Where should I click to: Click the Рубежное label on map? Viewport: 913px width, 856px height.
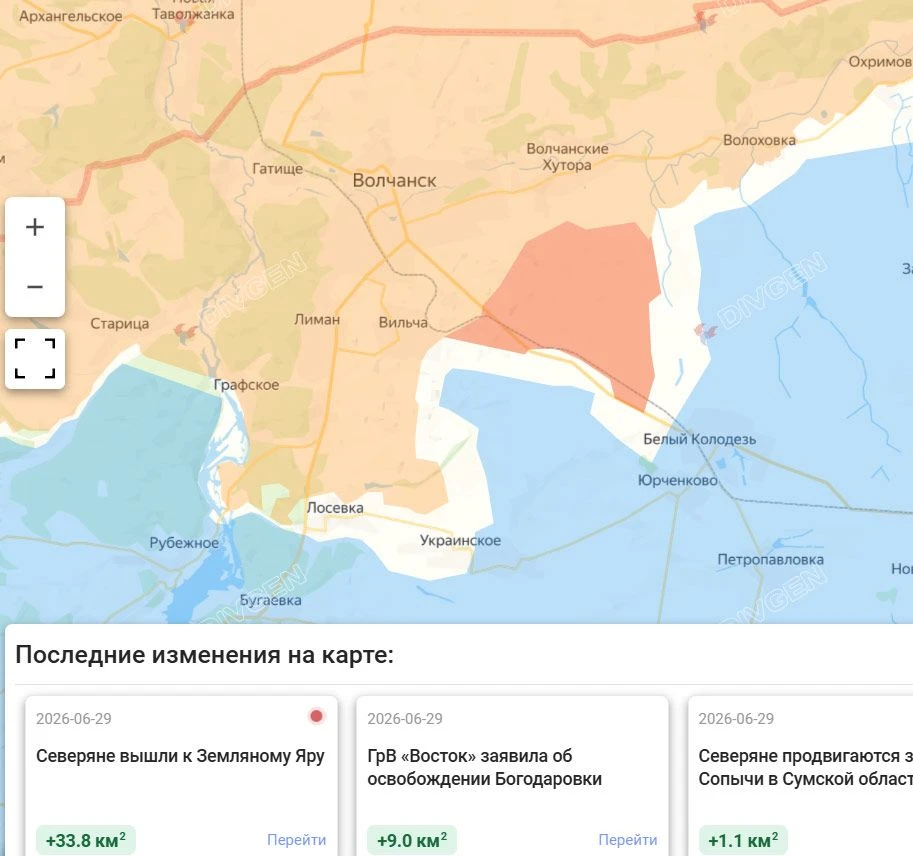184,543
